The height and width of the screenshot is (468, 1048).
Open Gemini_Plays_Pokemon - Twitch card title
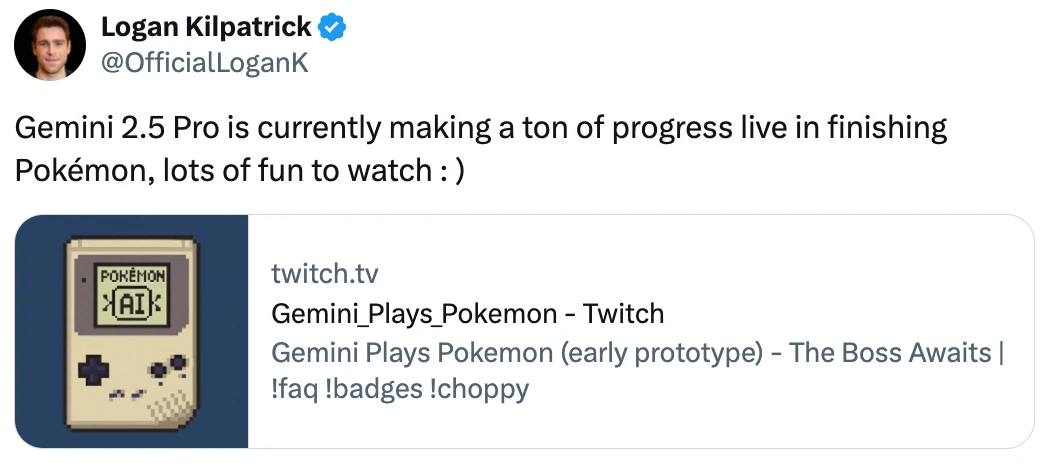pos(467,313)
